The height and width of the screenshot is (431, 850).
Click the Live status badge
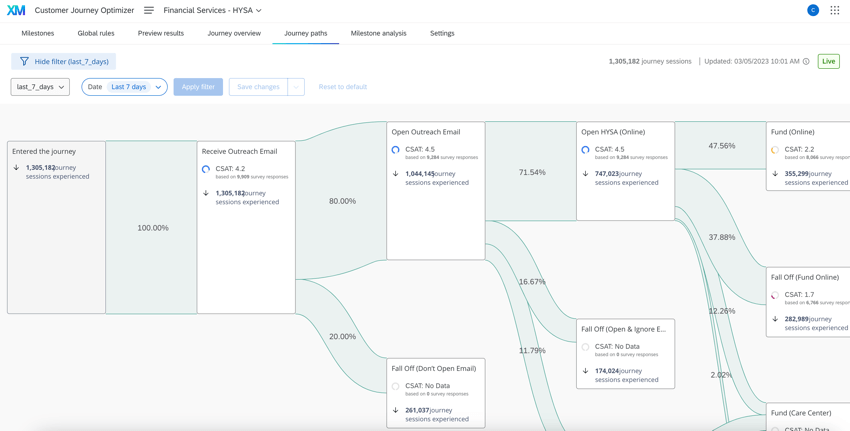[828, 61]
